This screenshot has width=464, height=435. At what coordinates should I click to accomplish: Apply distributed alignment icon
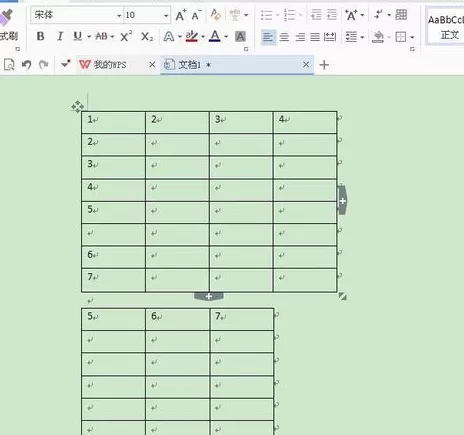tap(330, 37)
